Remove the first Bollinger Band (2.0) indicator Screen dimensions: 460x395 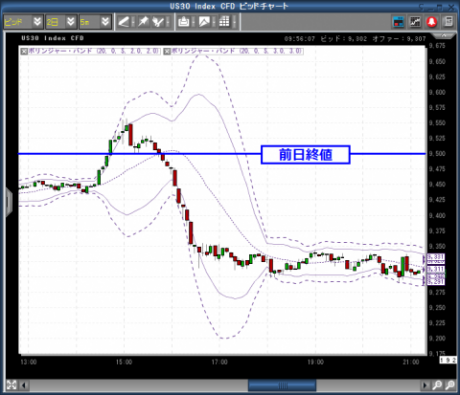click(x=24, y=51)
